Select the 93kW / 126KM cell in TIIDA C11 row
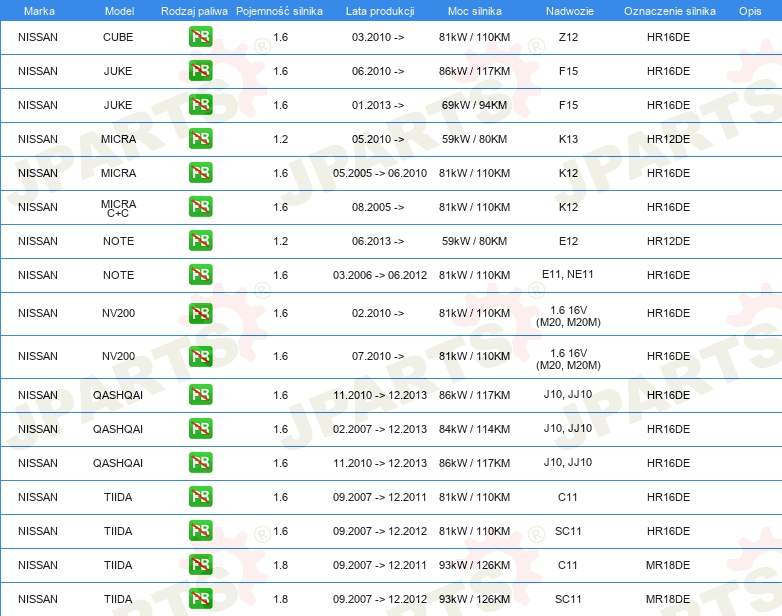This screenshot has height=616, width=782. point(474,565)
